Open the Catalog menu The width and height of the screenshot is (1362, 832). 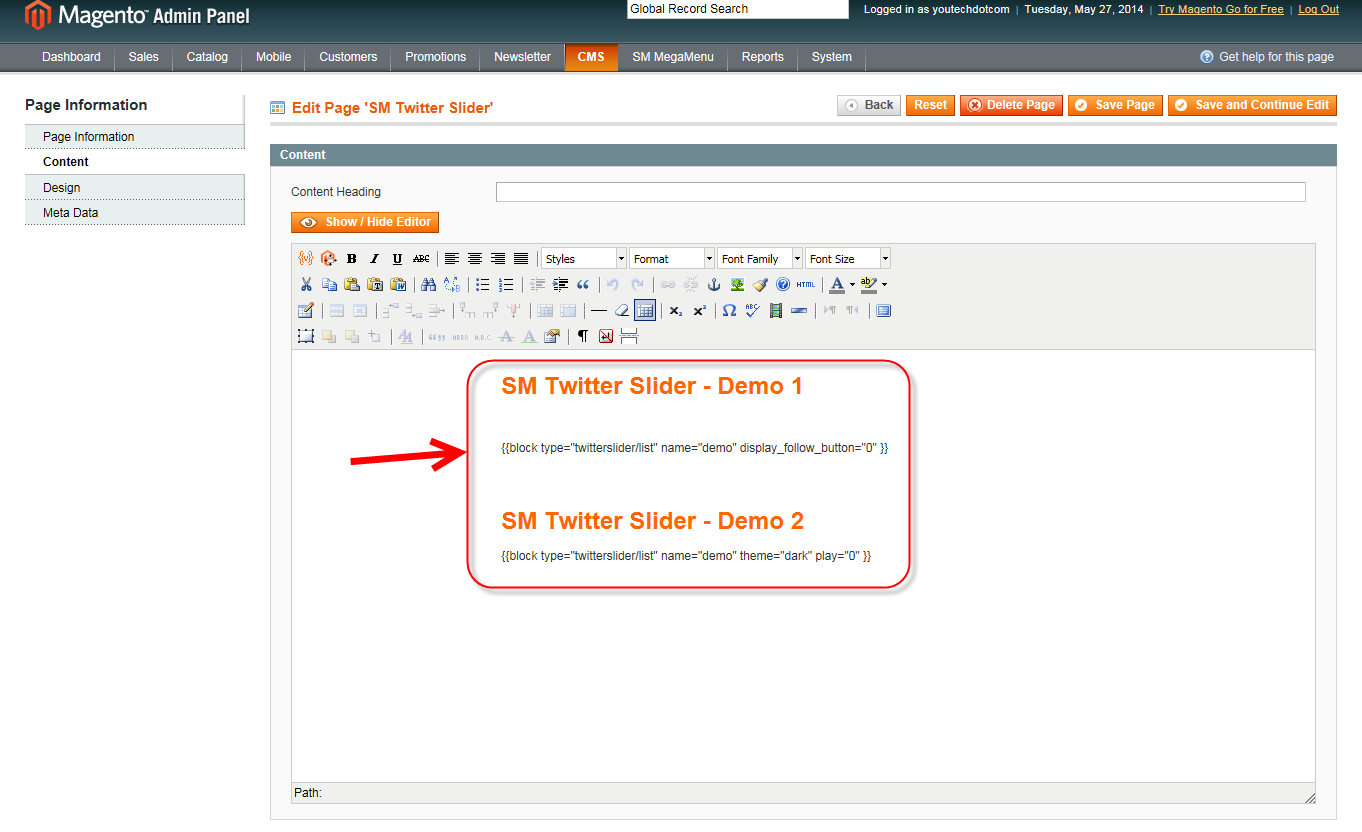(207, 57)
